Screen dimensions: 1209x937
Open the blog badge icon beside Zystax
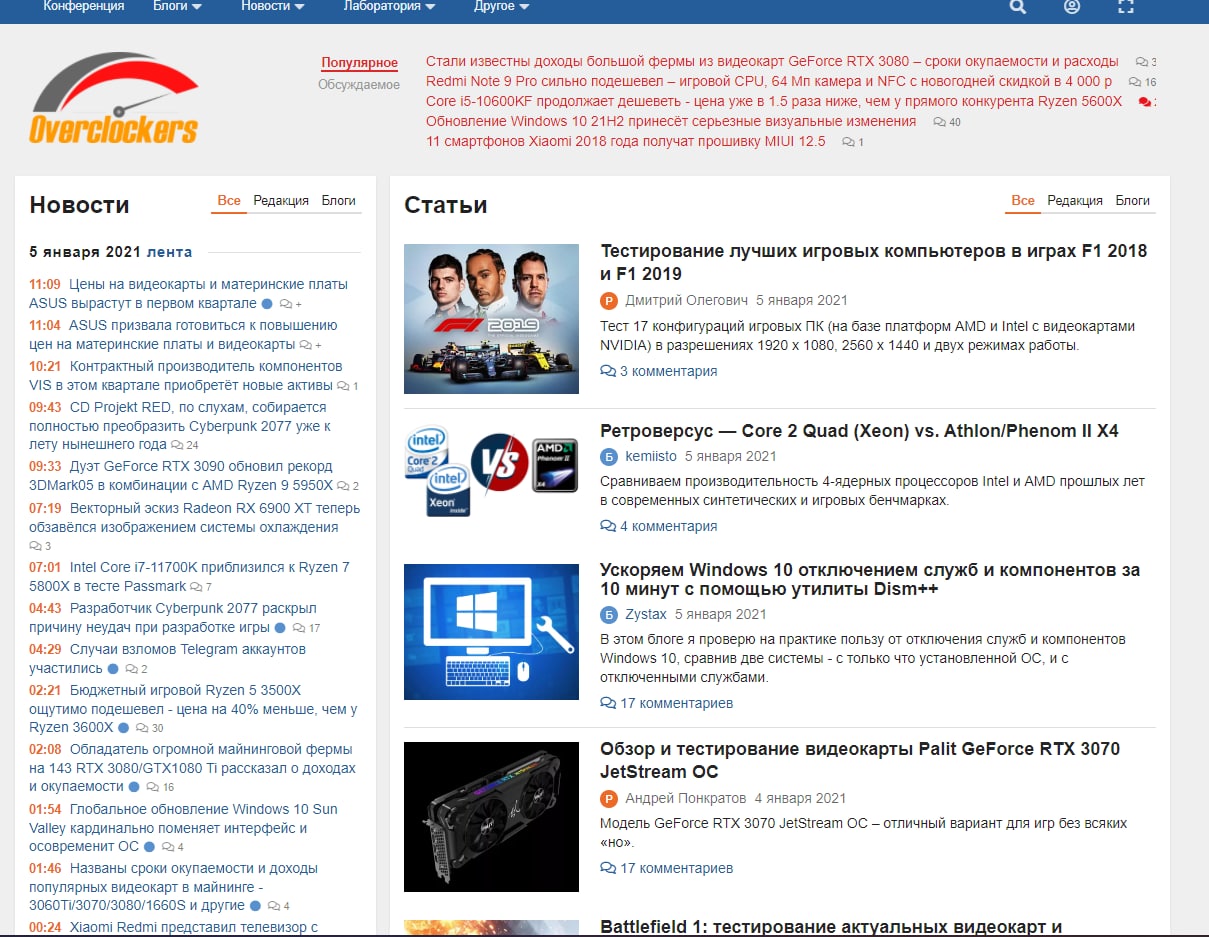(x=609, y=614)
